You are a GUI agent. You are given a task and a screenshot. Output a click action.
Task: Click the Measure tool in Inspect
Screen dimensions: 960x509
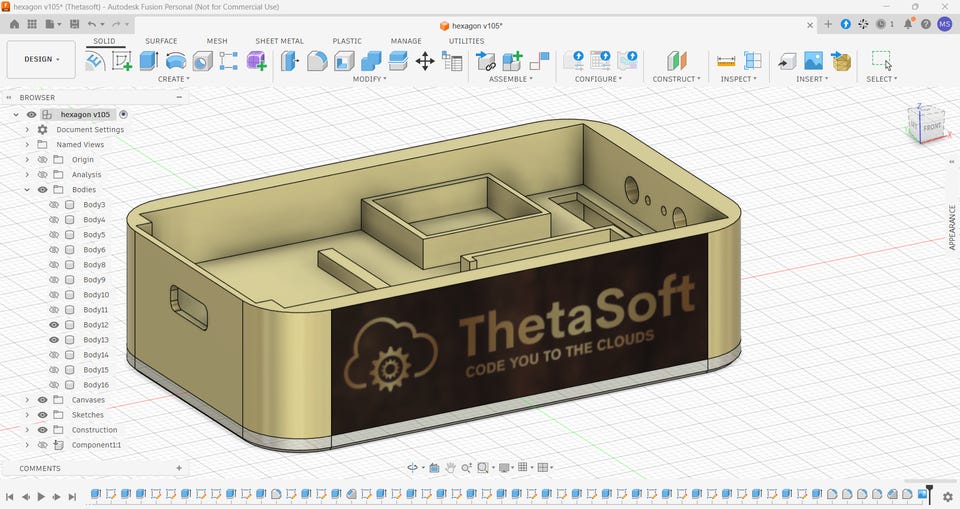726,61
